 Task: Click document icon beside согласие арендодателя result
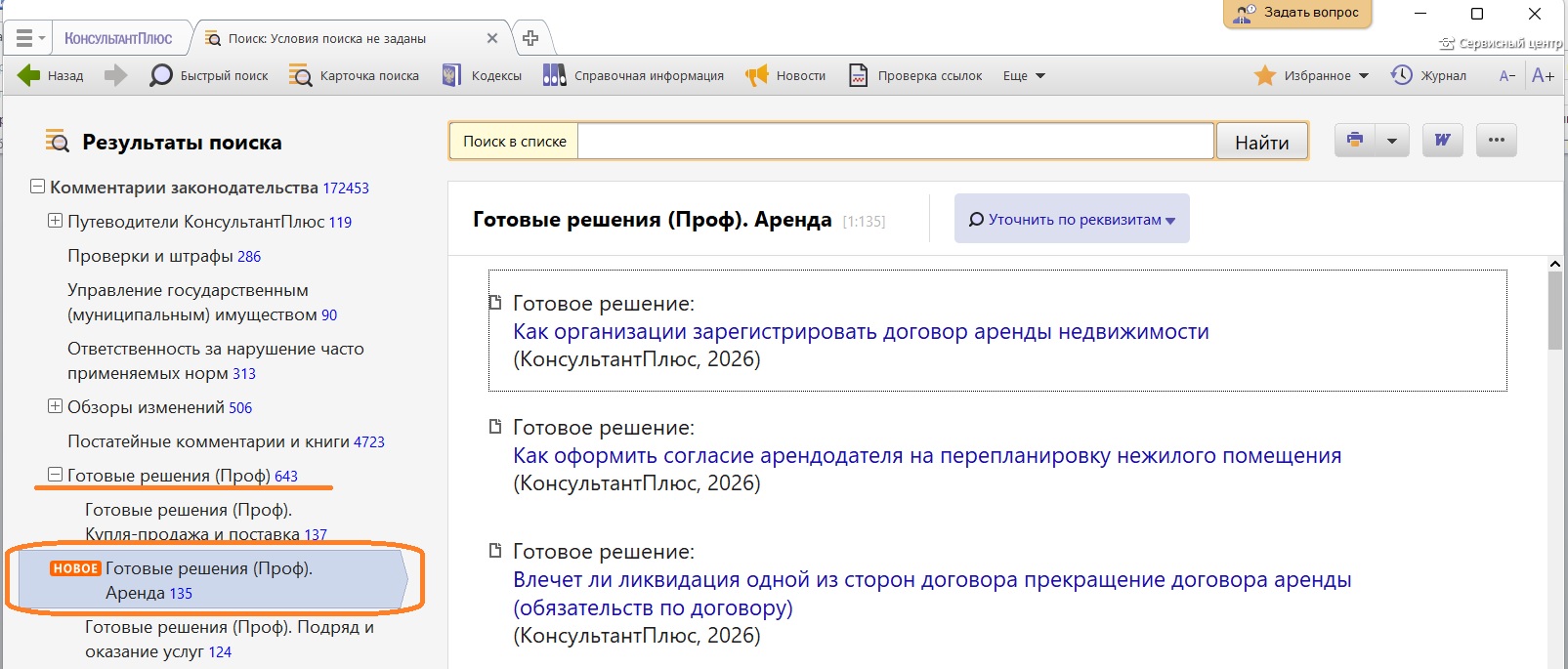(495, 427)
